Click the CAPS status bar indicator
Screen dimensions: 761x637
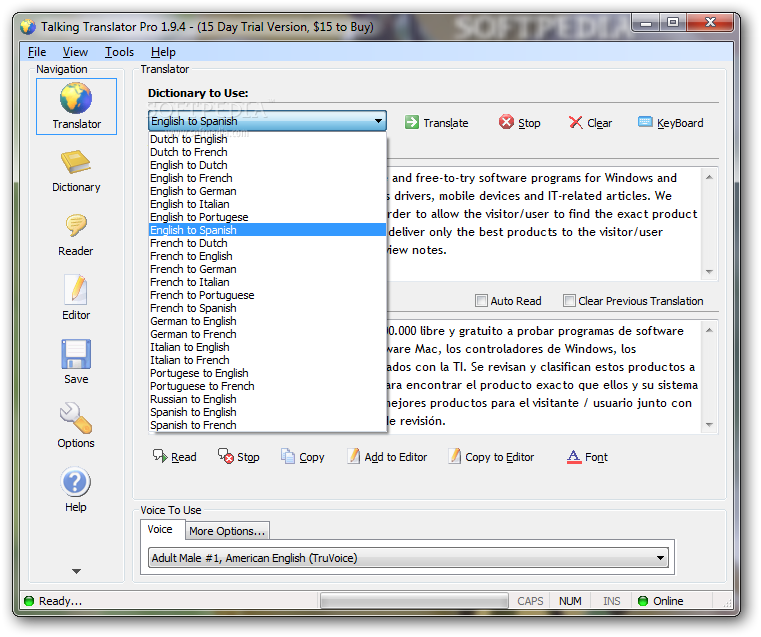pyautogui.click(x=530, y=601)
